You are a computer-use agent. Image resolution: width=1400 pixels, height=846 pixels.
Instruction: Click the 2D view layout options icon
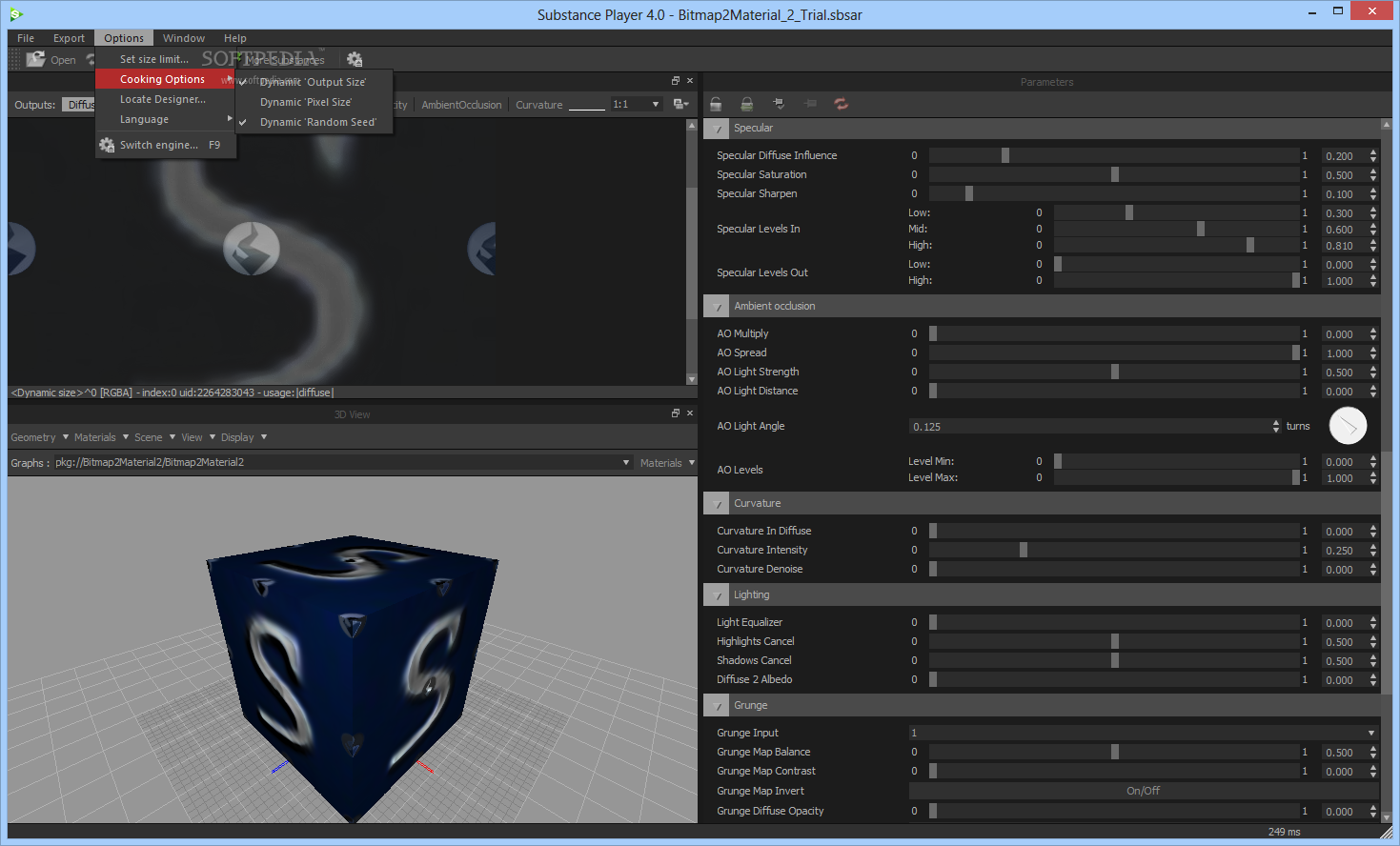coord(680,105)
